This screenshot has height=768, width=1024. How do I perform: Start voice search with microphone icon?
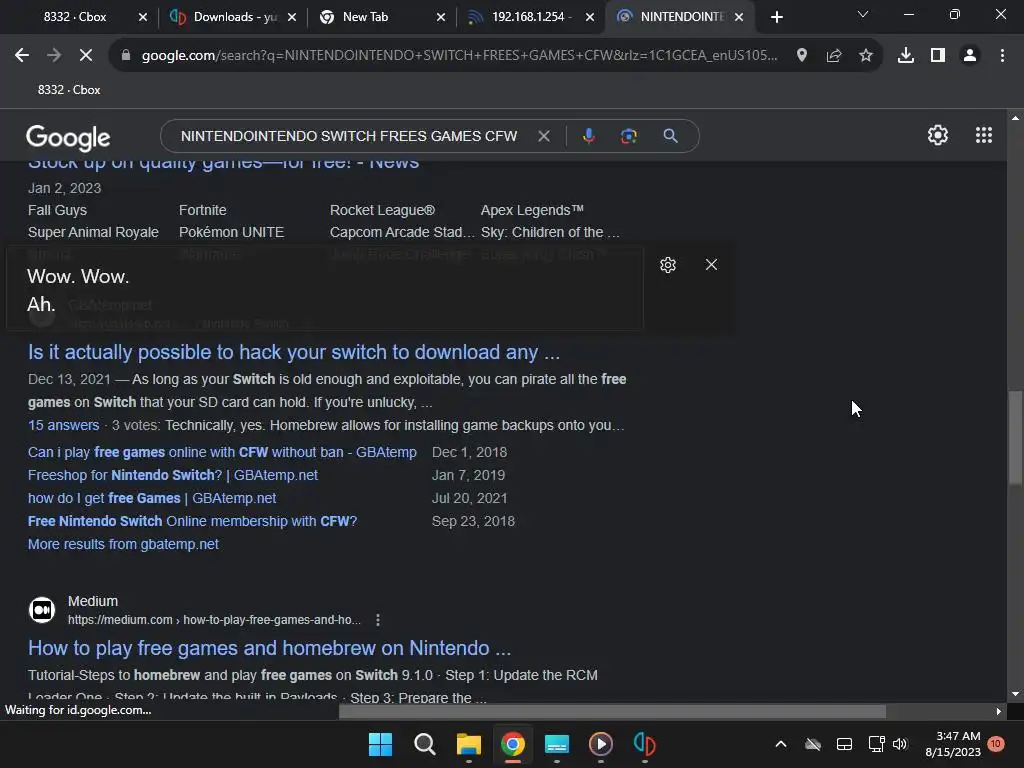pos(588,136)
